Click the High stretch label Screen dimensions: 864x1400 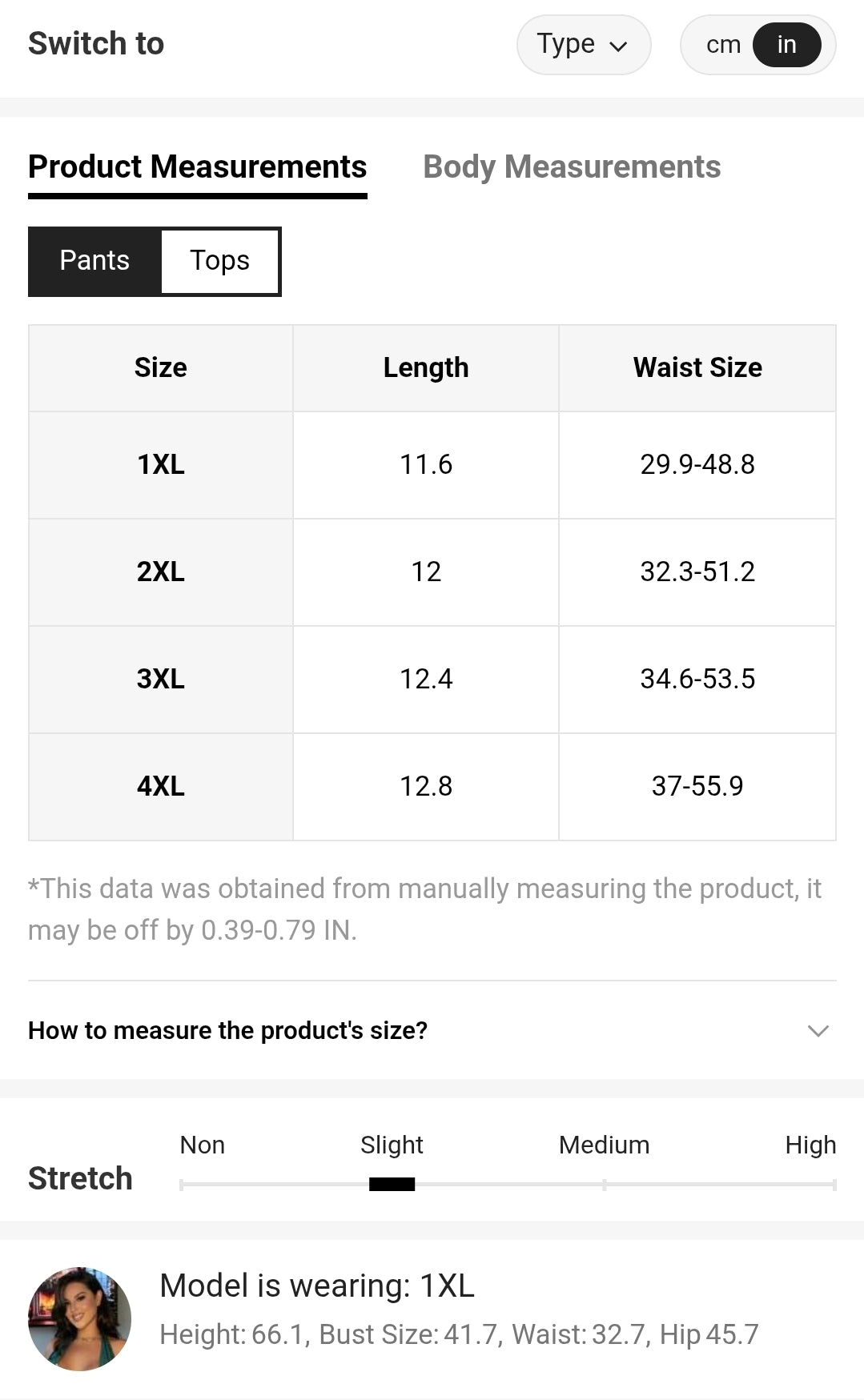tap(810, 1145)
